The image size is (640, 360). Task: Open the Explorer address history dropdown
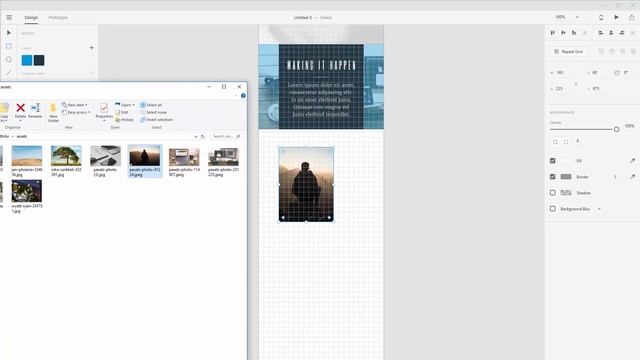pyautogui.click(x=196, y=136)
